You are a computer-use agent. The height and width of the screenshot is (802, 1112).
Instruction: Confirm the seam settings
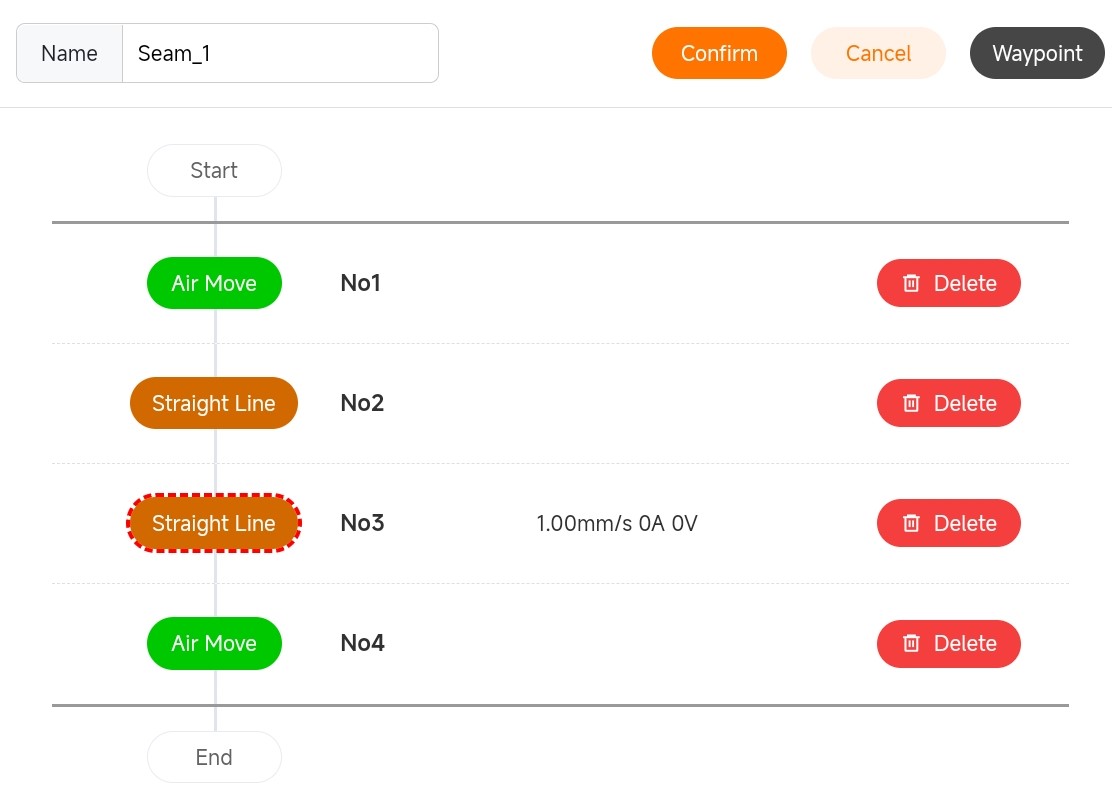coord(719,53)
